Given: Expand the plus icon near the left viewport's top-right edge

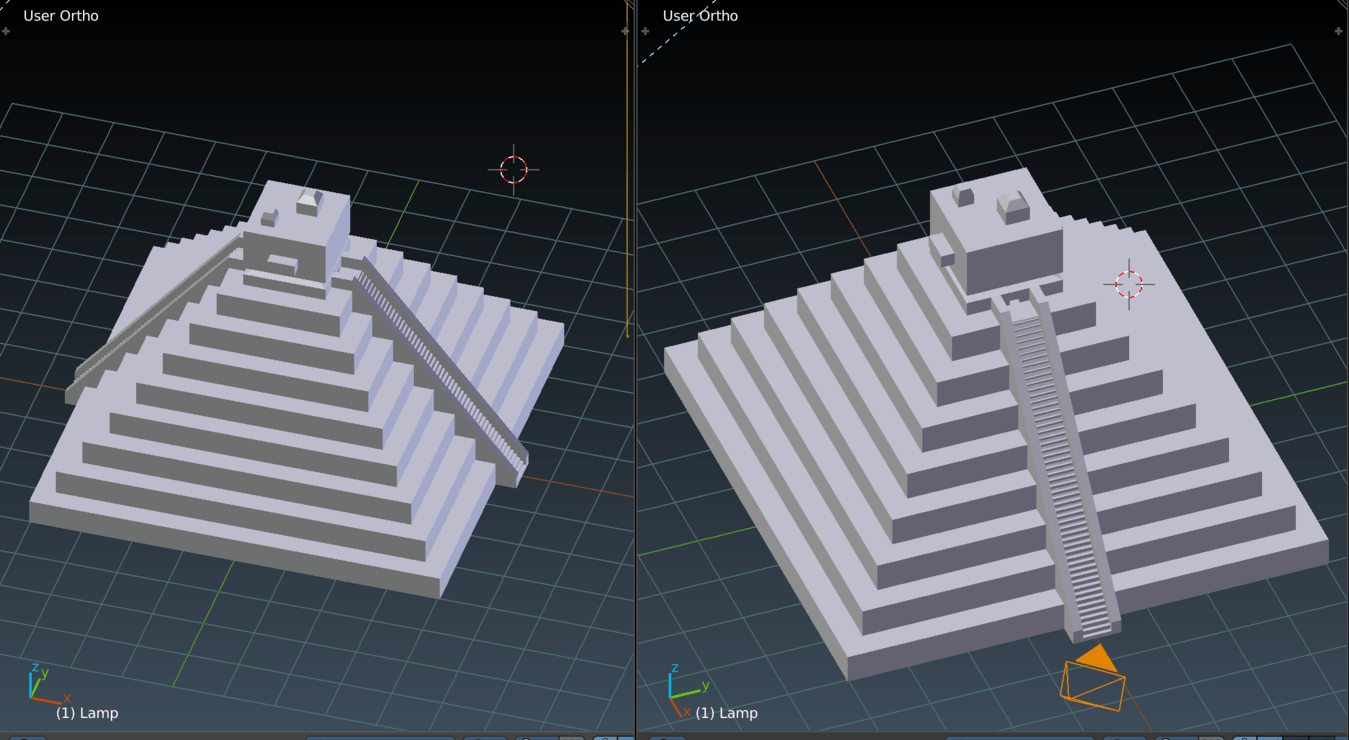Looking at the screenshot, I should click(625, 31).
